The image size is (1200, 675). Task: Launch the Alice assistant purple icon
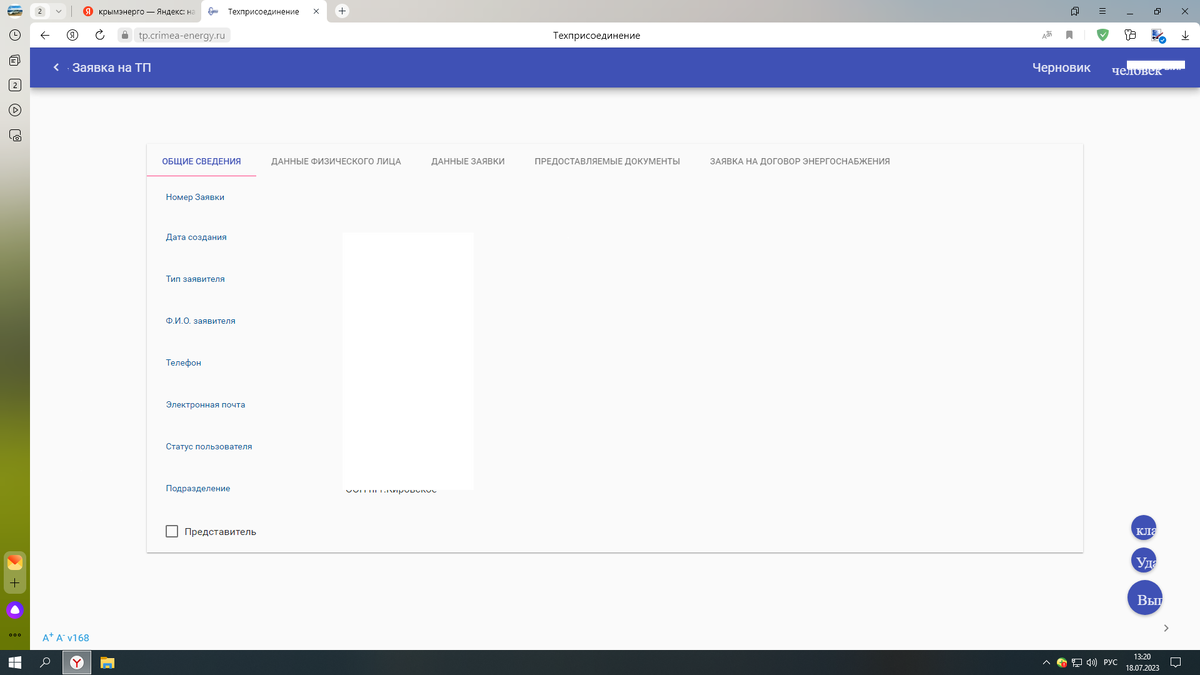[x=15, y=609]
